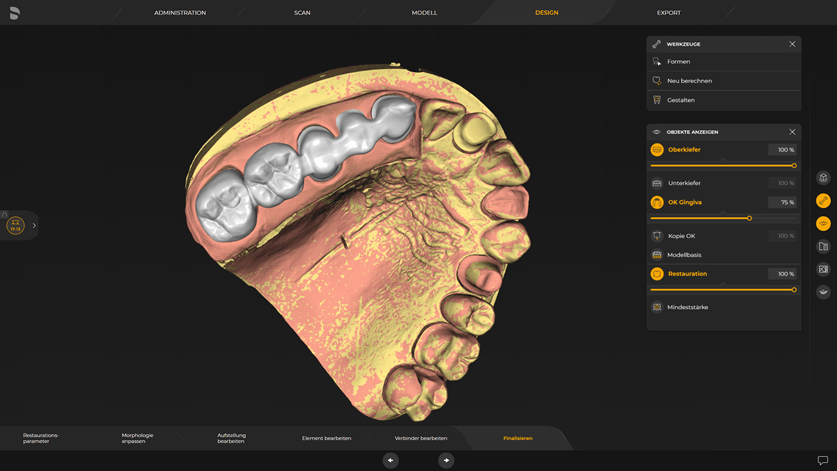The height and width of the screenshot is (471, 837).
Task: Collapse the bottom-most chevron icon in right sidebar
Action: coord(823,292)
